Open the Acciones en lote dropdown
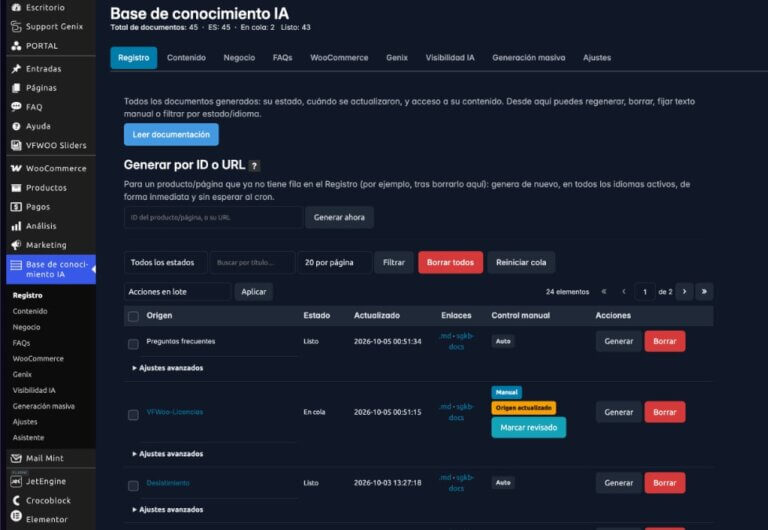768x530 pixels. tap(177, 291)
